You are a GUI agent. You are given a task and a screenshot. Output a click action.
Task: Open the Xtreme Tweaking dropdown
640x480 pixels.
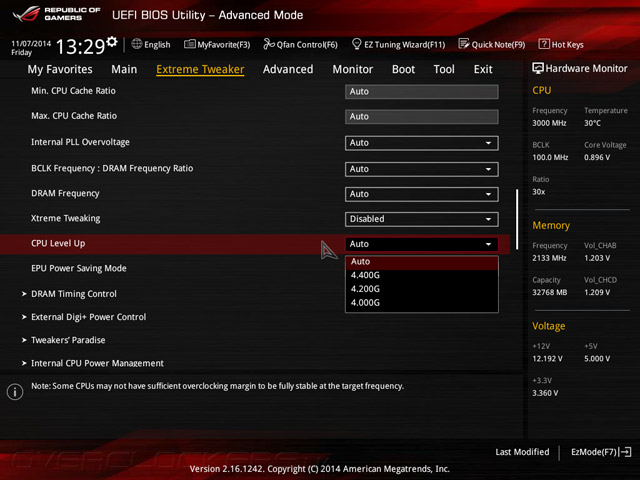point(422,219)
